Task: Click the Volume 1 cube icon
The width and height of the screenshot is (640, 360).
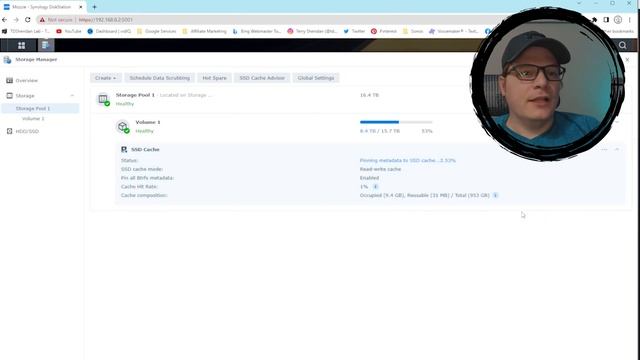Action: (122, 127)
